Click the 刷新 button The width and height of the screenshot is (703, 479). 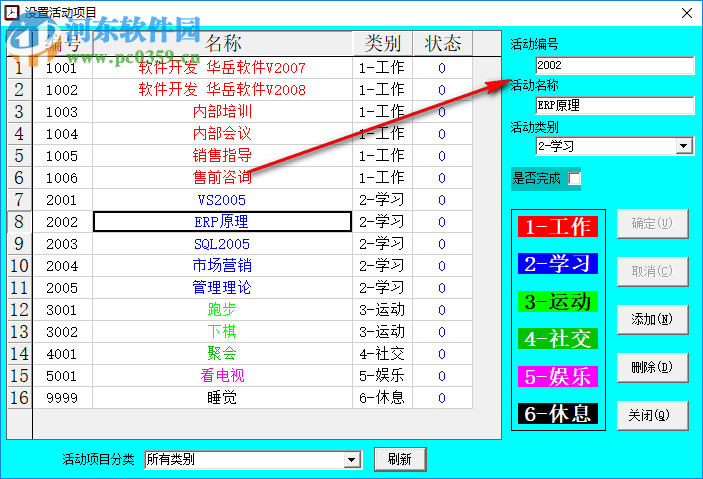pos(400,459)
